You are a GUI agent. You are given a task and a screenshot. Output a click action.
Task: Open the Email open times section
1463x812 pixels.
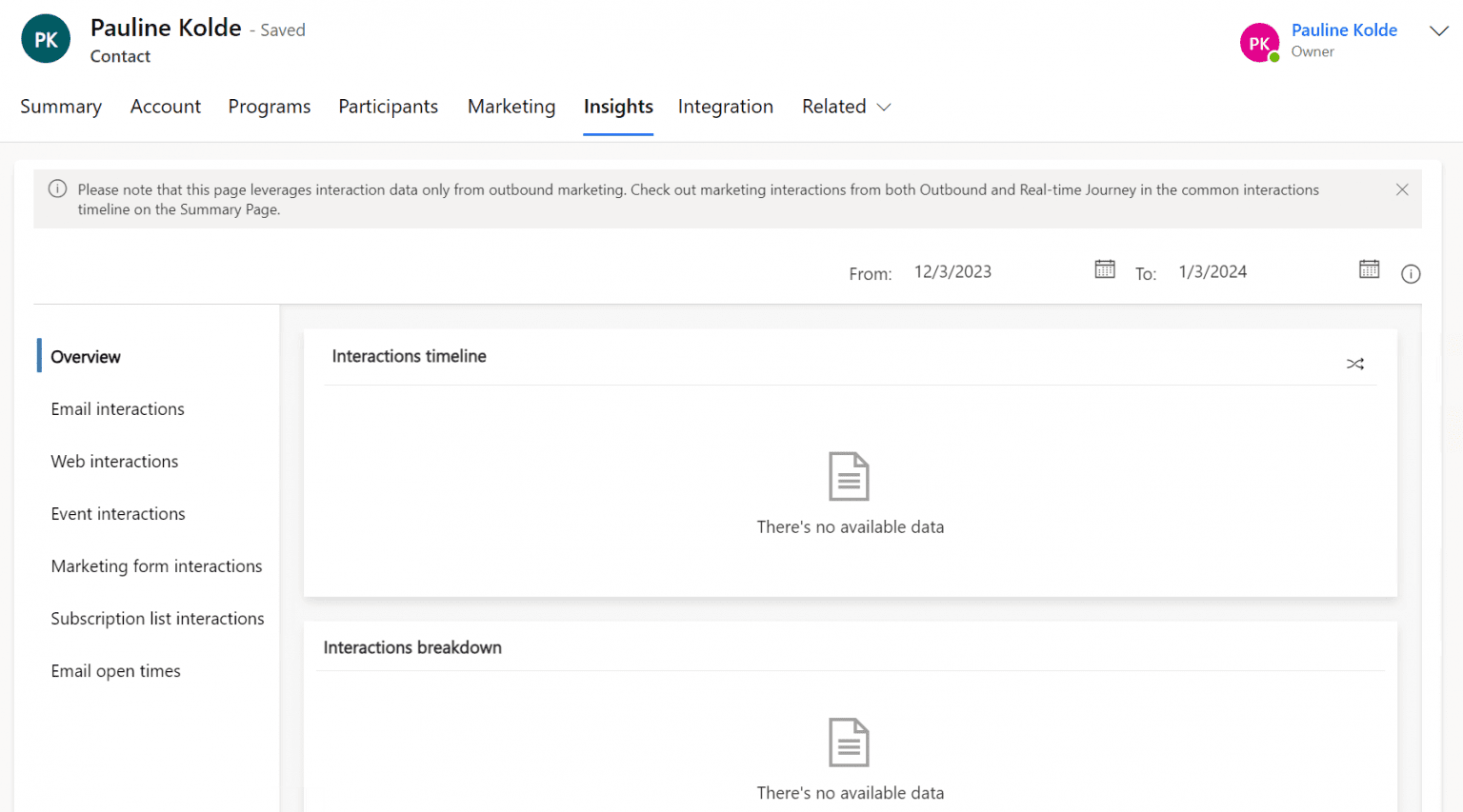pos(115,670)
